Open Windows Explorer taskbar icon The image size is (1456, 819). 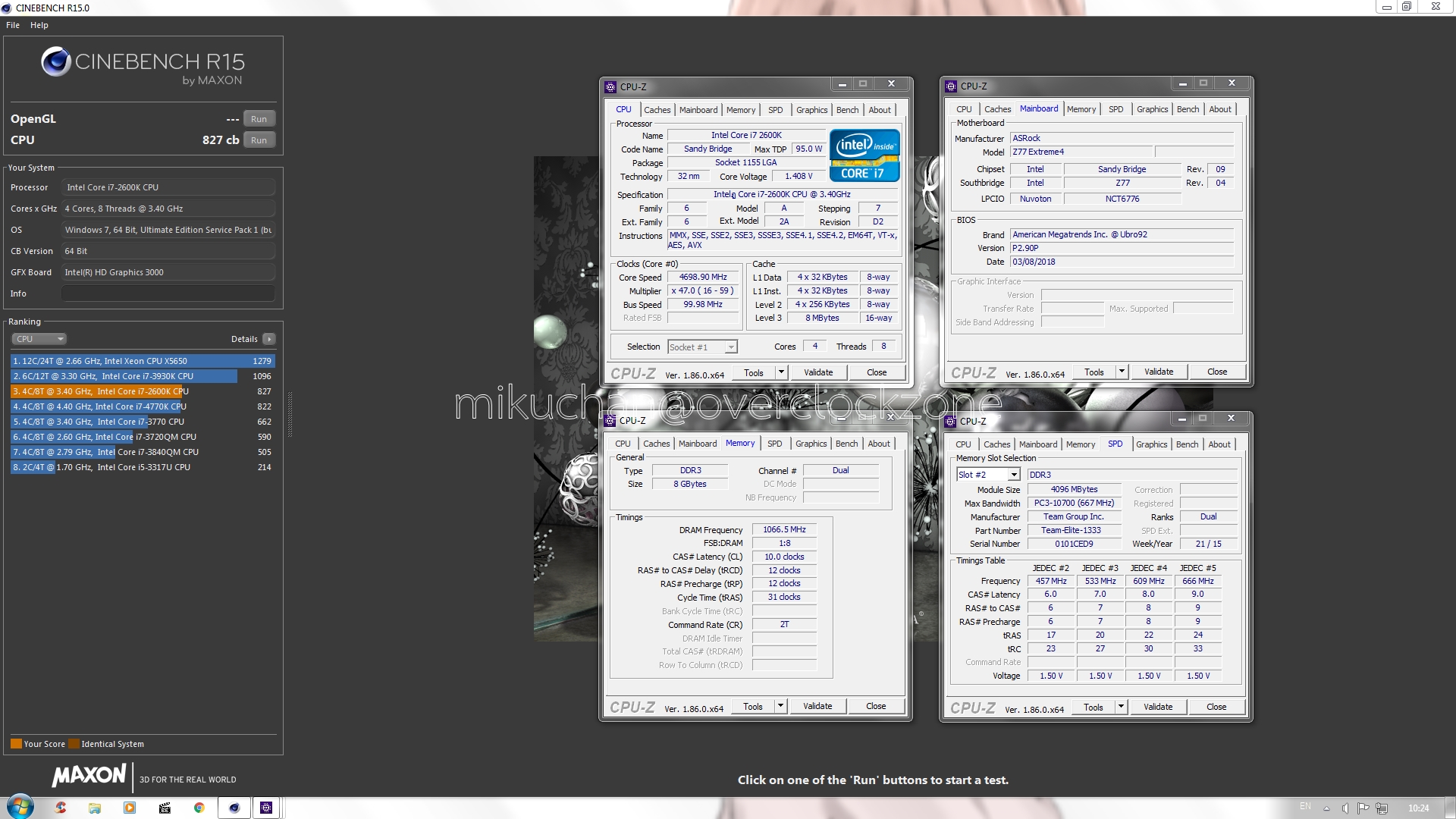(x=95, y=808)
